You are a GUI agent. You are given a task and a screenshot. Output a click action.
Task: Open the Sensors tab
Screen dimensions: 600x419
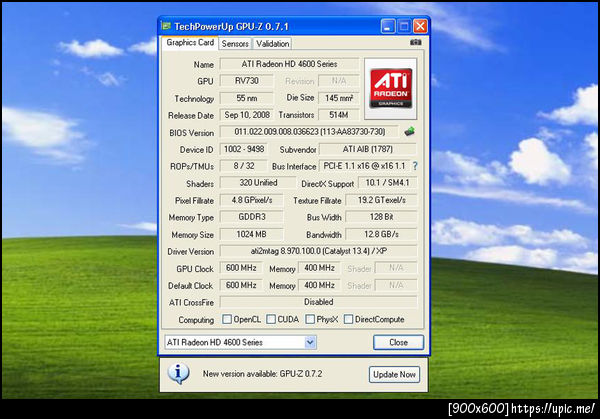click(x=235, y=44)
